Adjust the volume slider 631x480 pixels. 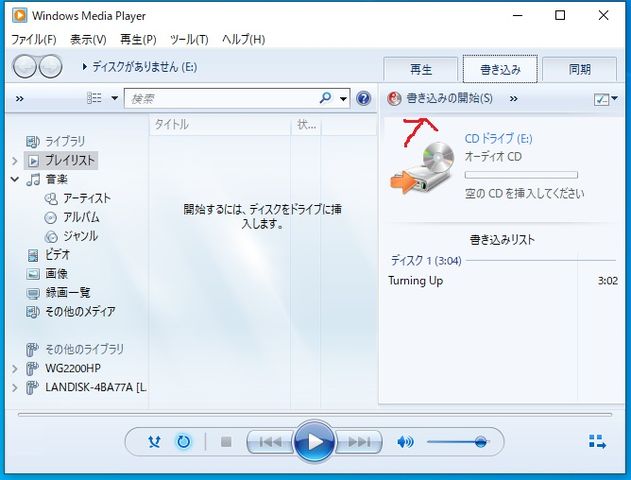pos(458,442)
